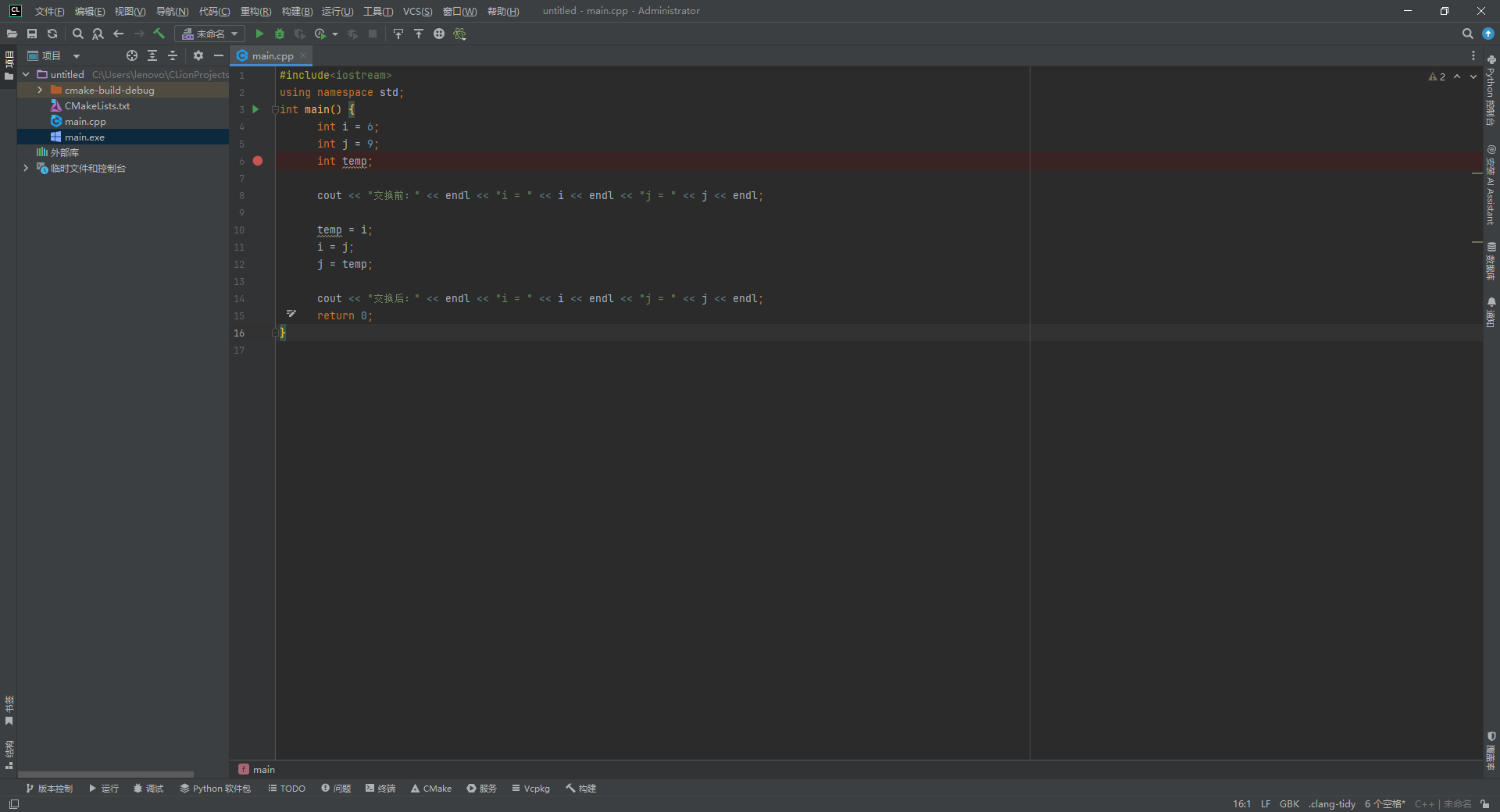Open the 编辑(E) menu

point(90,11)
